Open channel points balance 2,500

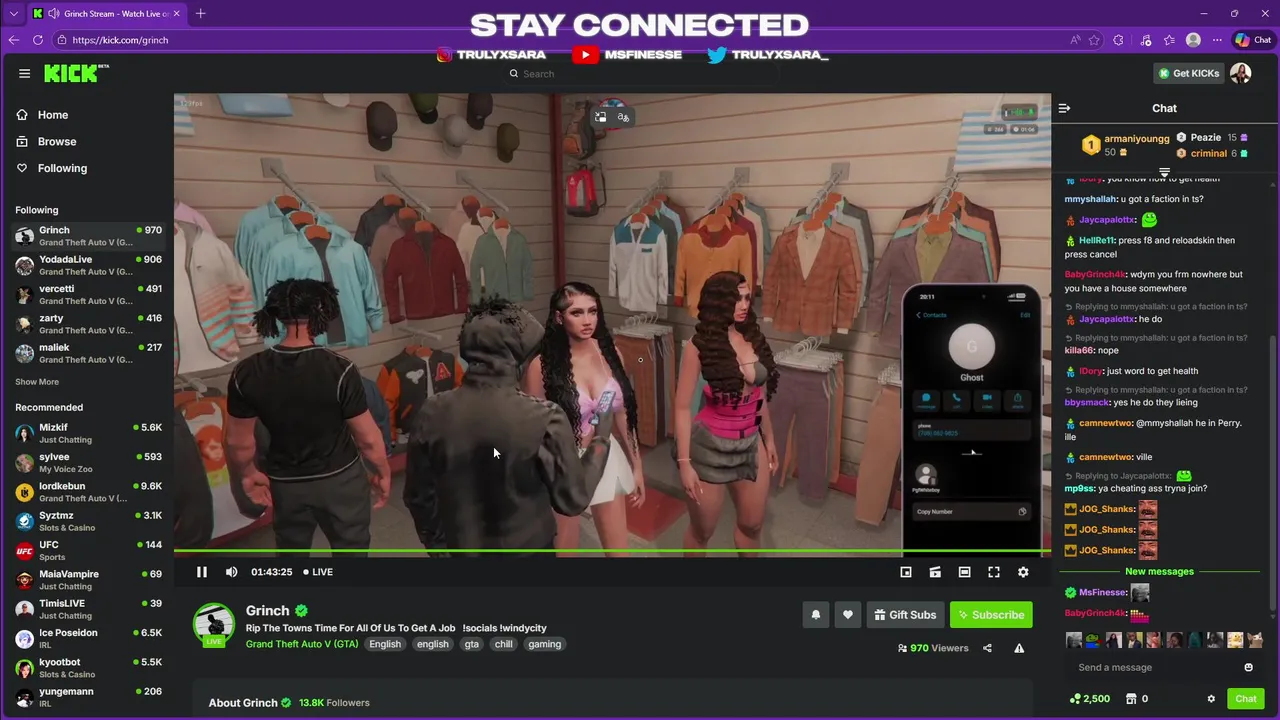tap(1090, 699)
